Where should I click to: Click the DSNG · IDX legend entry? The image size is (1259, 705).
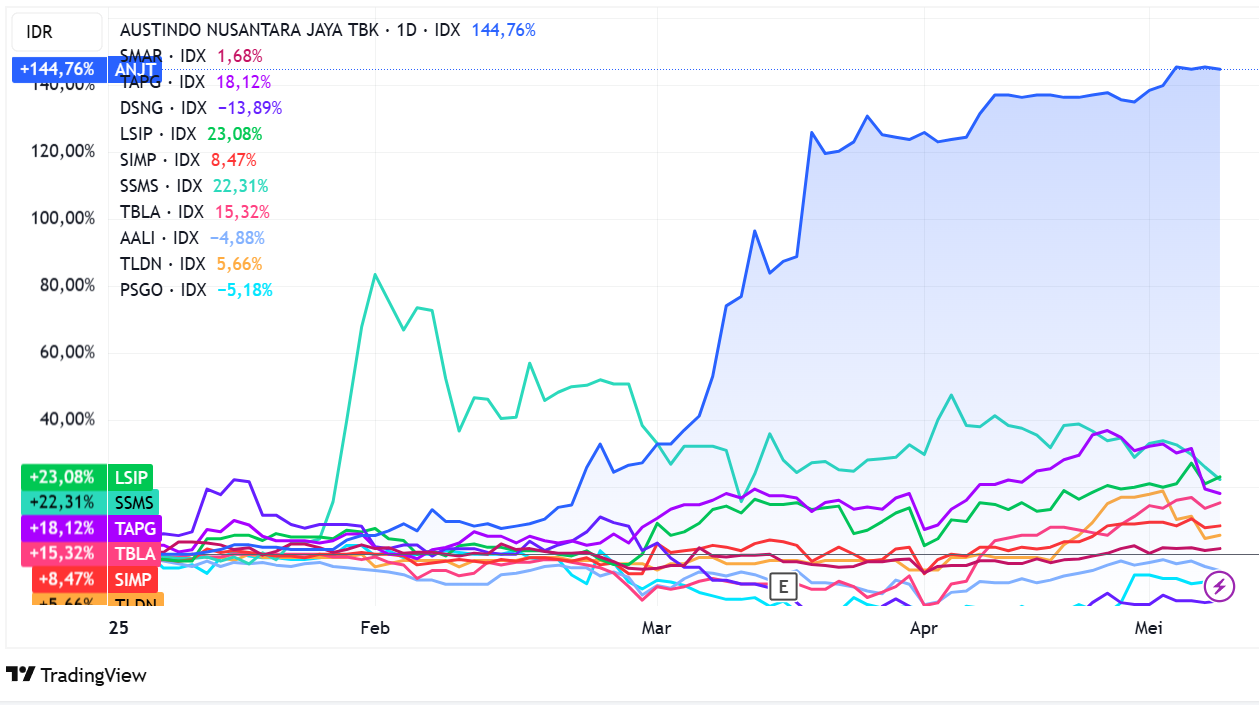[x=163, y=108]
